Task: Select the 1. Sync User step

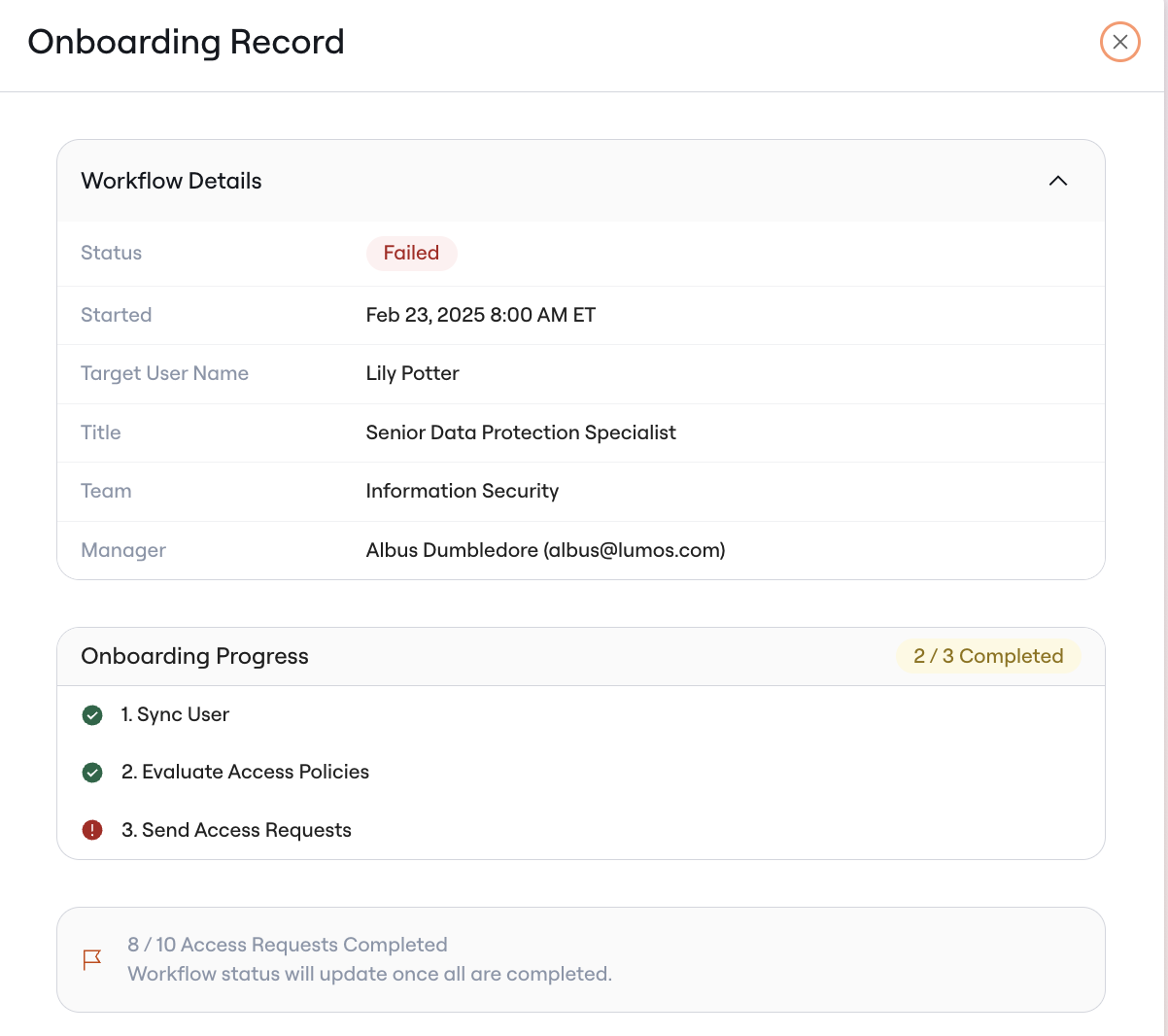Action: click(x=175, y=714)
